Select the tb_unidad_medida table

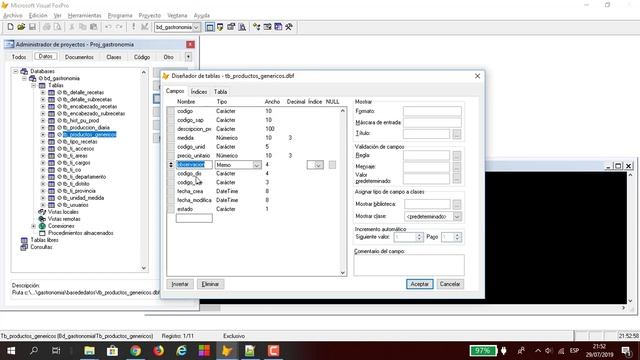[x=84, y=198]
